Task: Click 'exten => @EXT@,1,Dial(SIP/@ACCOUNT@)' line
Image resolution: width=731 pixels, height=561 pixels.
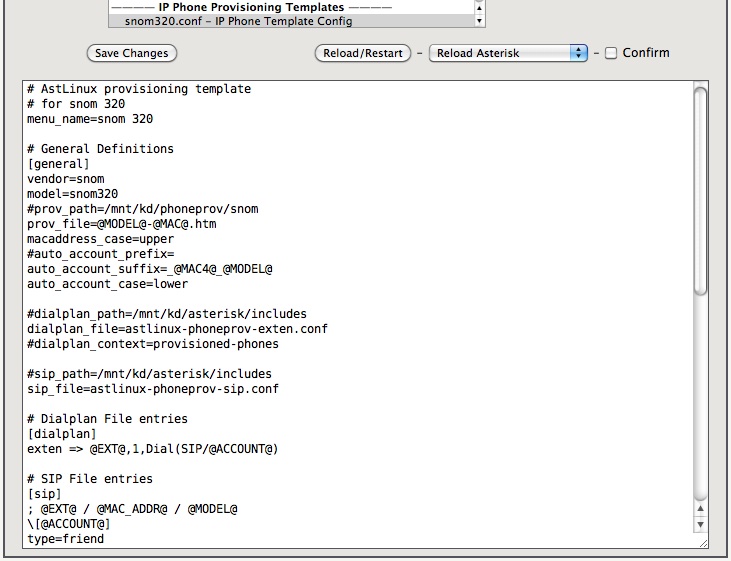Action: [153, 449]
